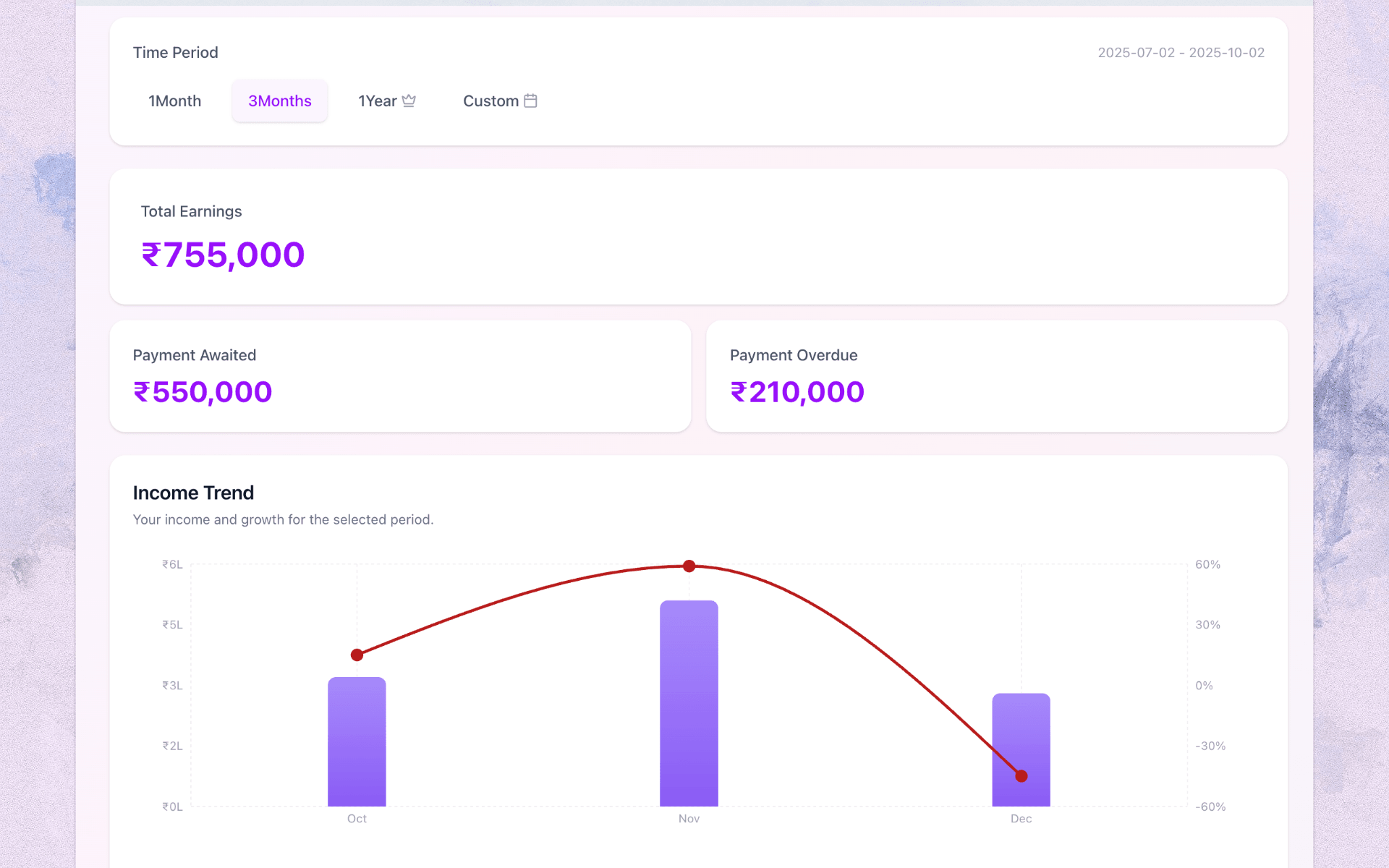Click the ₹210,000 overdue amount
Image resolution: width=1389 pixels, height=868 pixels.
pyautogui.click(x=797, y=392)
